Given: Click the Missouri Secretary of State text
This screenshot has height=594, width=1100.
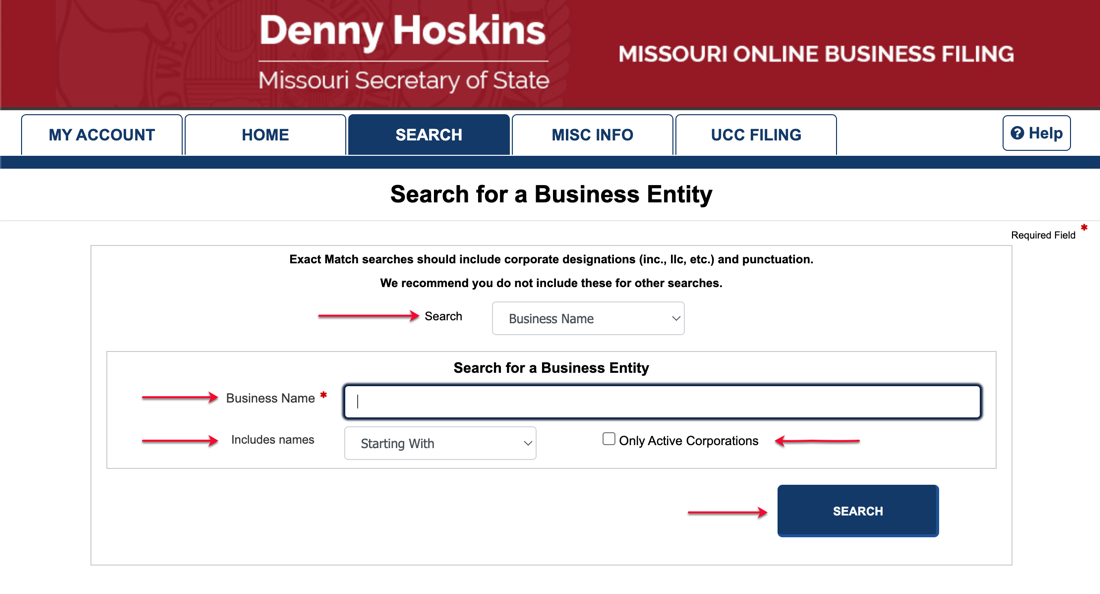Looking at the screenshot, I should [403, 80].
